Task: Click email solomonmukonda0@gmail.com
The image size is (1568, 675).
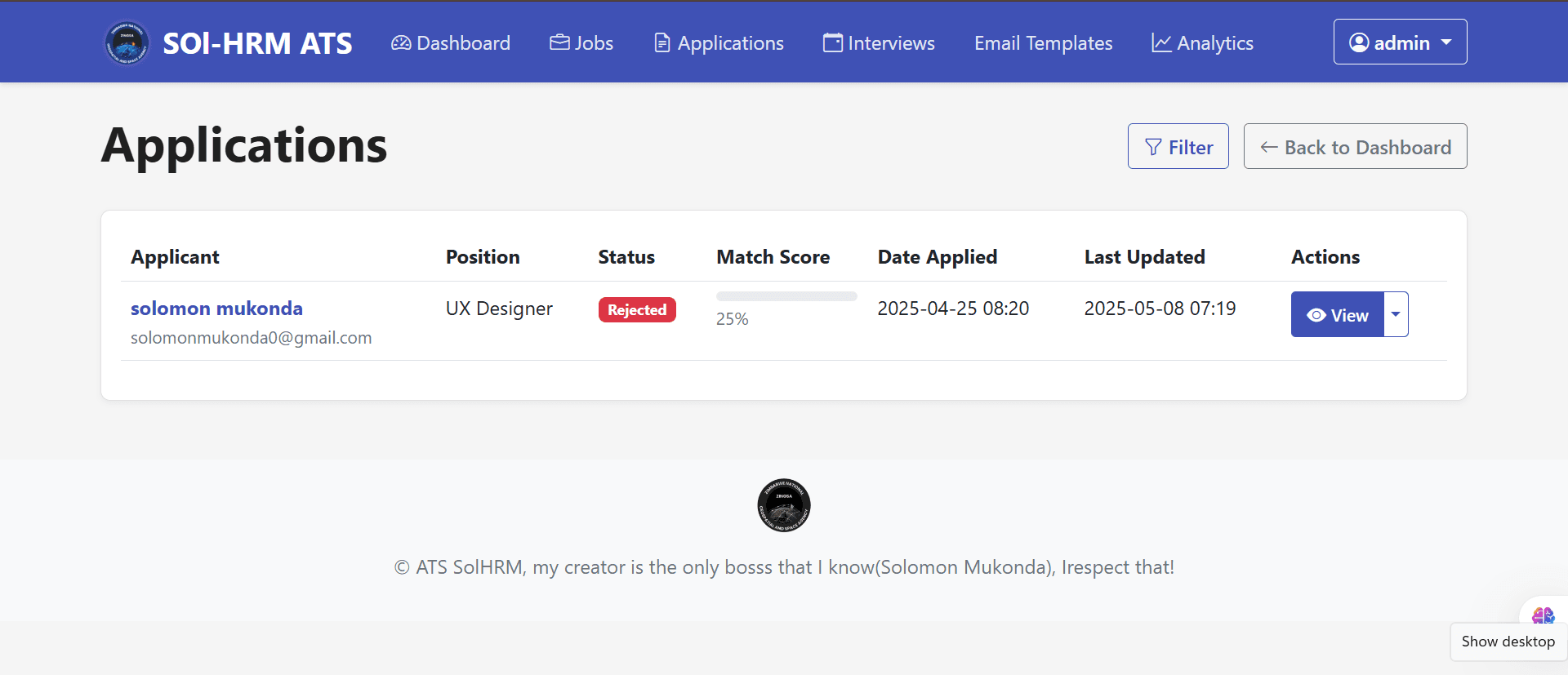Action: [x=251, y=338]
